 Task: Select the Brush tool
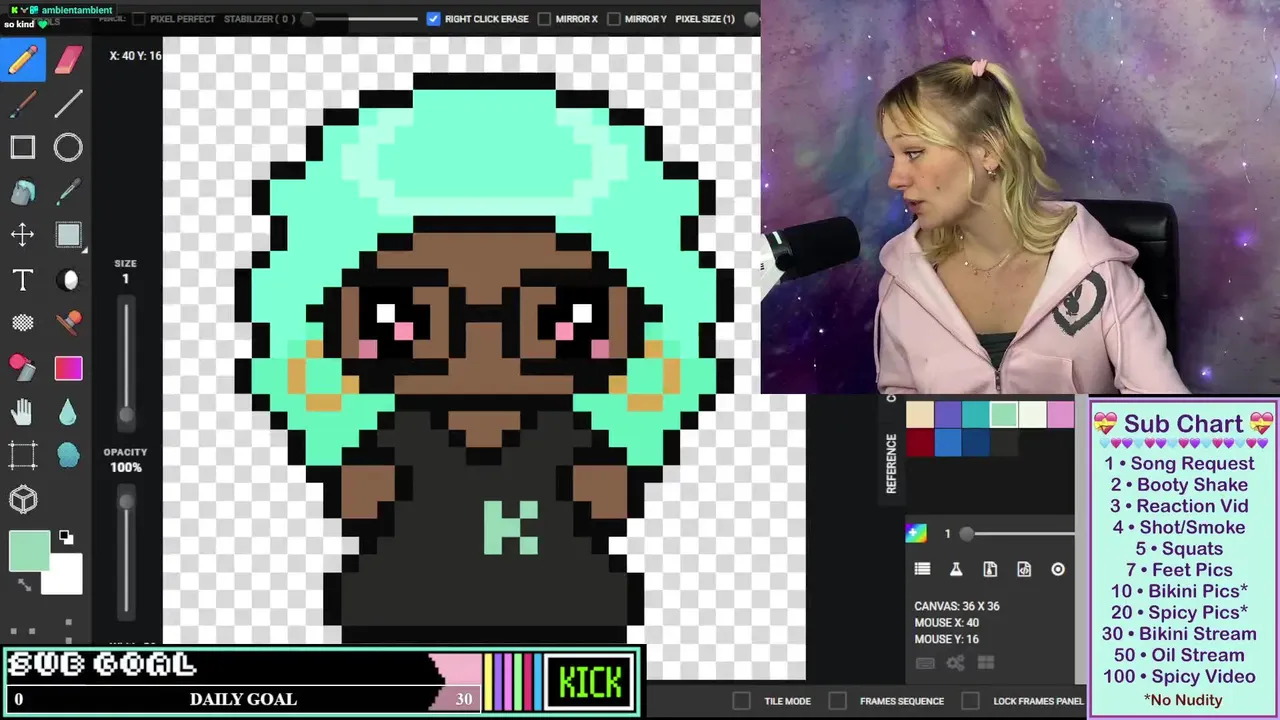coord(23,103)
